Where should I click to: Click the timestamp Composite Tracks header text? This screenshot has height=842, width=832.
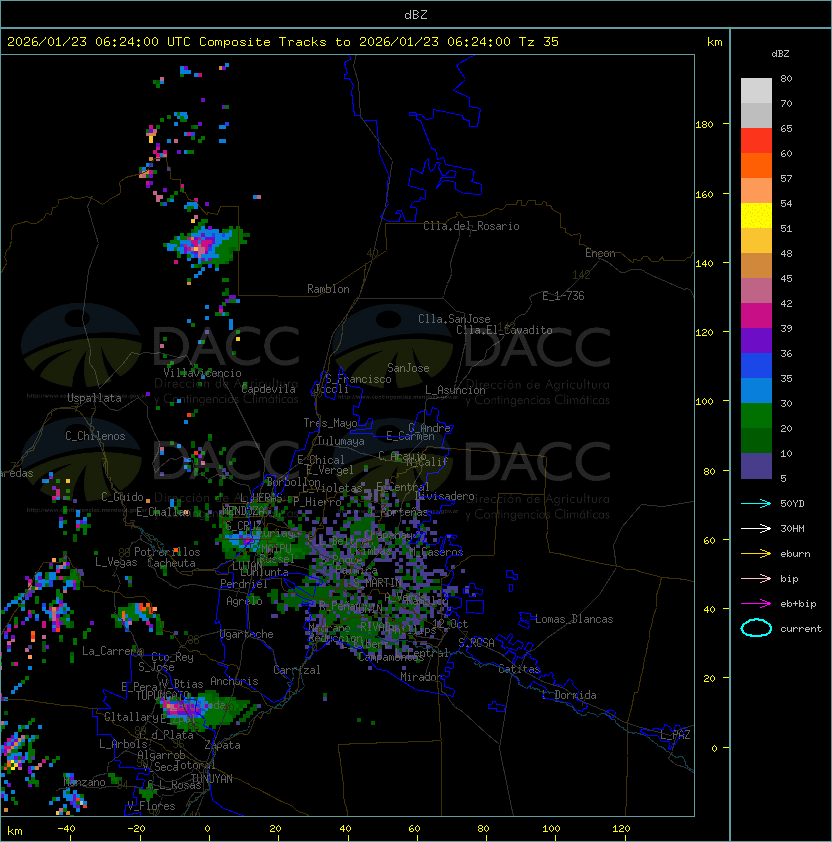283,42
